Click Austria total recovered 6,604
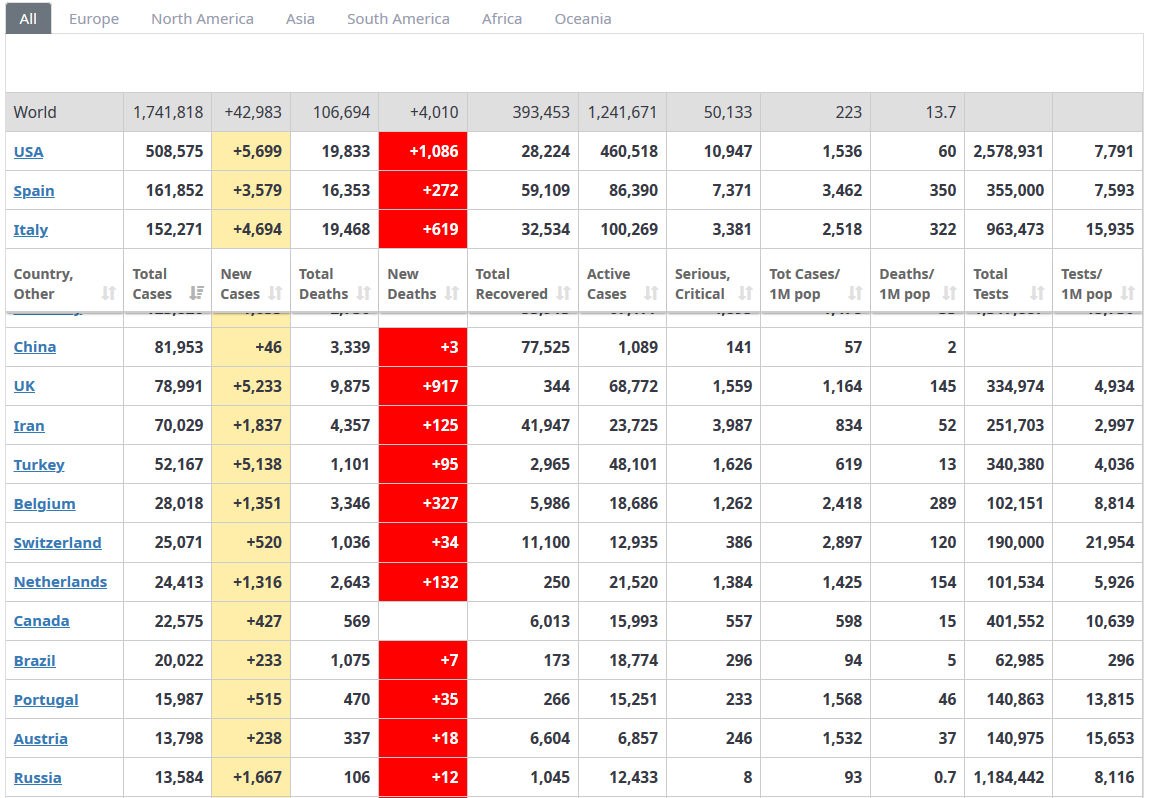This screenshot has width=1150, height=798. click(x=550, y=739)
